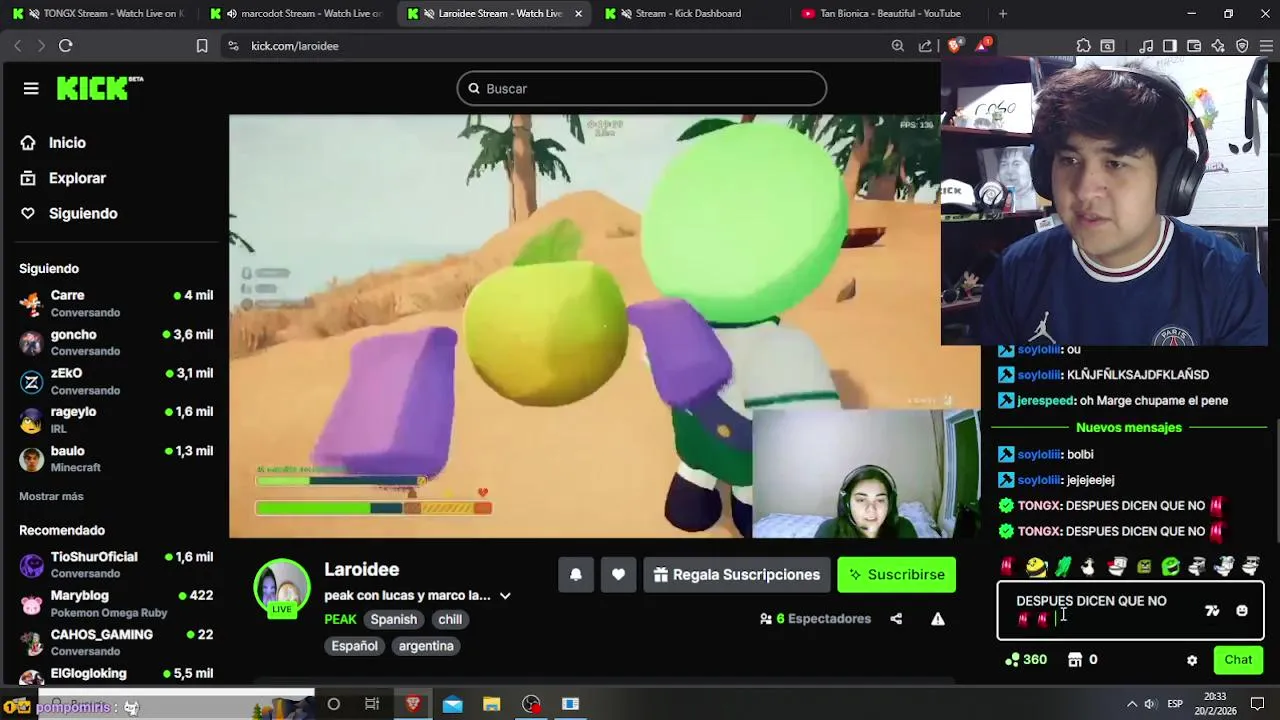The height and width of the screenshot is (720, 1280).
Task: Open chat settings gear
Action: [x=1192, y=660]
